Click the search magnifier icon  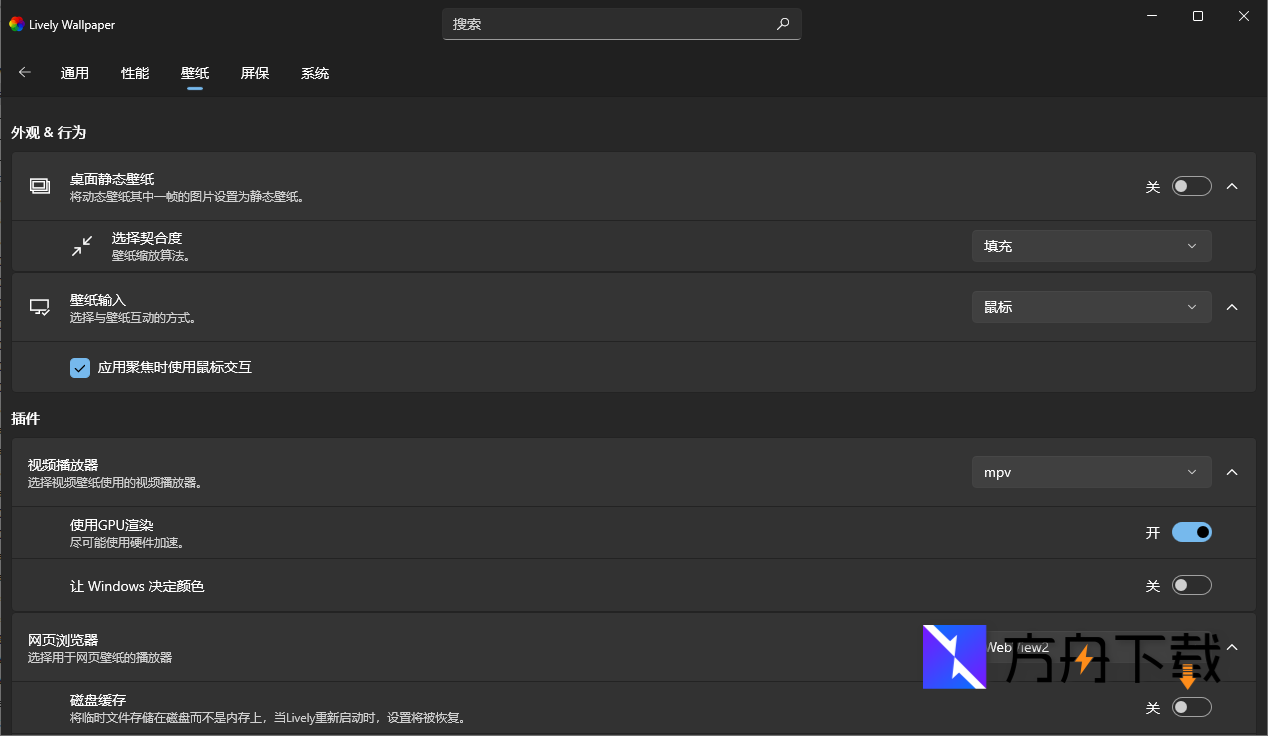coord(783,24)
